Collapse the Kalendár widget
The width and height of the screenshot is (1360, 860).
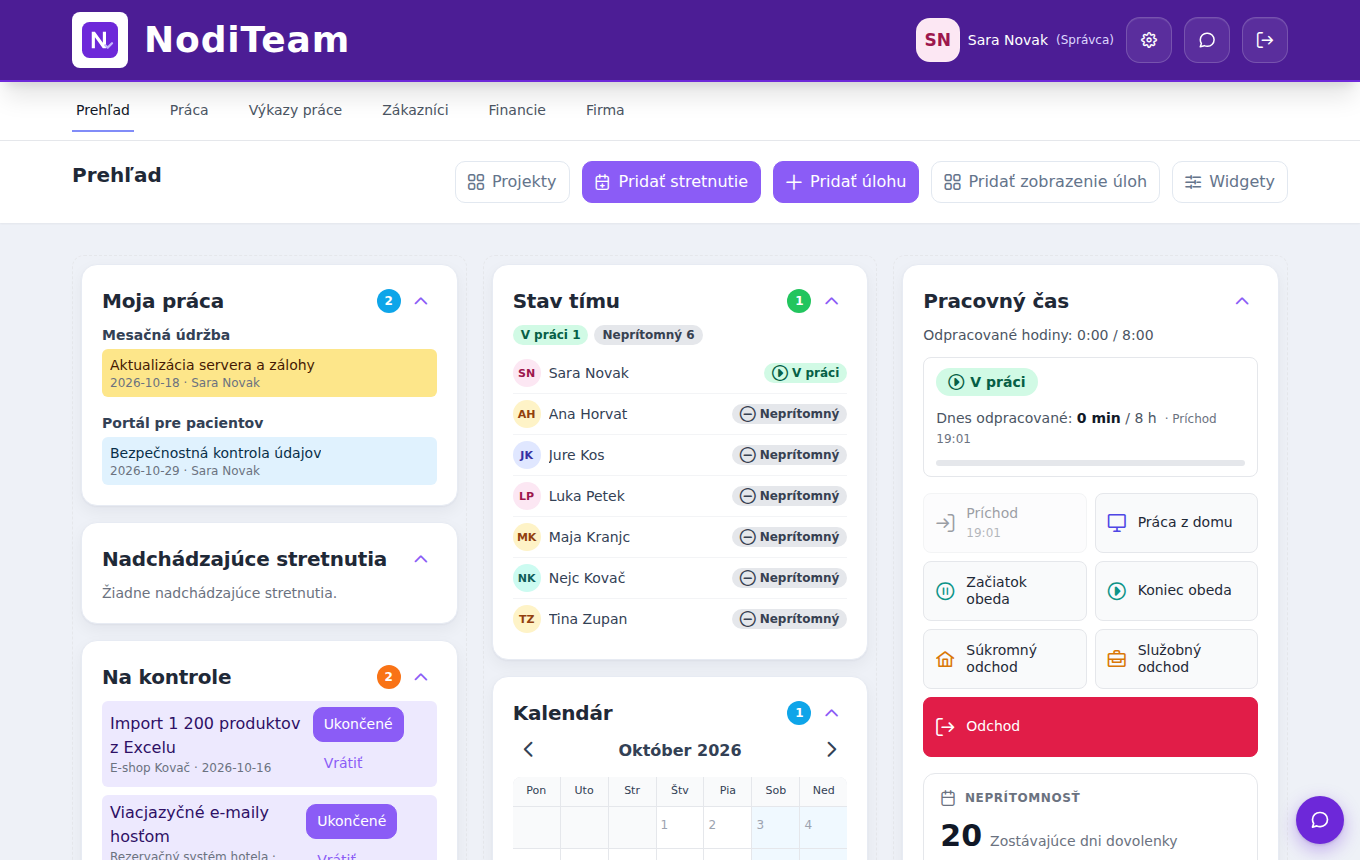(831, 713)
